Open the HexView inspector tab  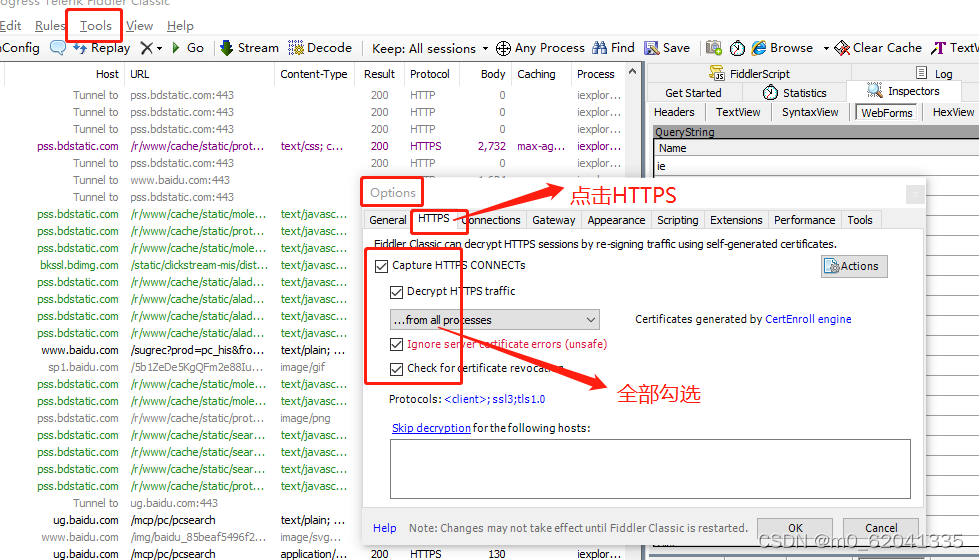point(953,112)
